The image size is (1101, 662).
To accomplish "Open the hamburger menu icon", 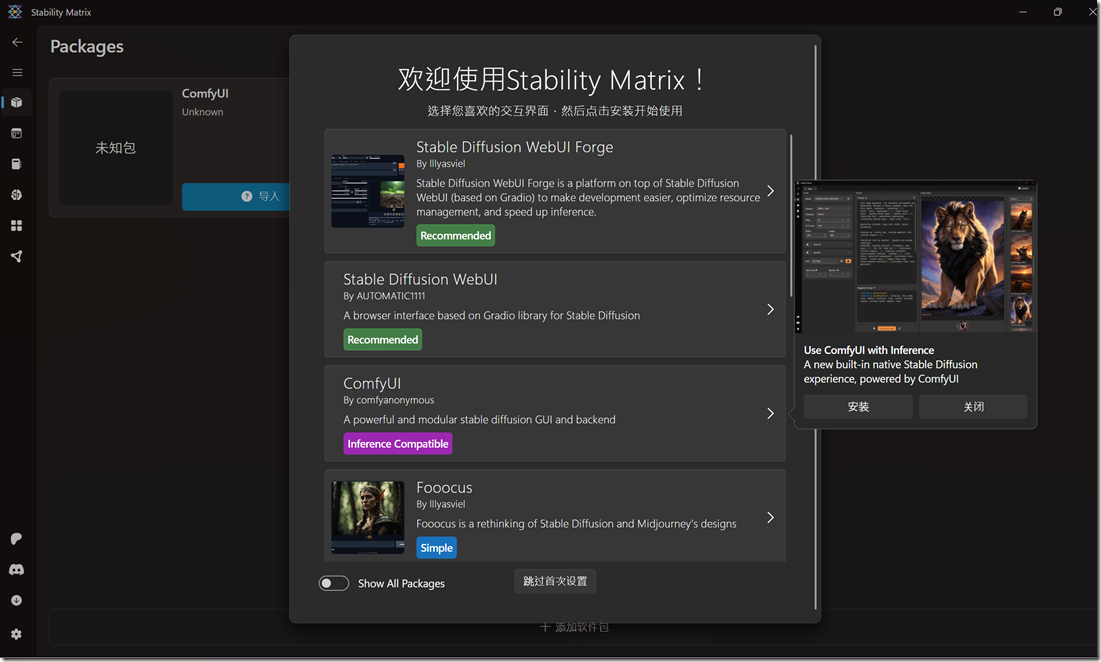I will 17,72.
